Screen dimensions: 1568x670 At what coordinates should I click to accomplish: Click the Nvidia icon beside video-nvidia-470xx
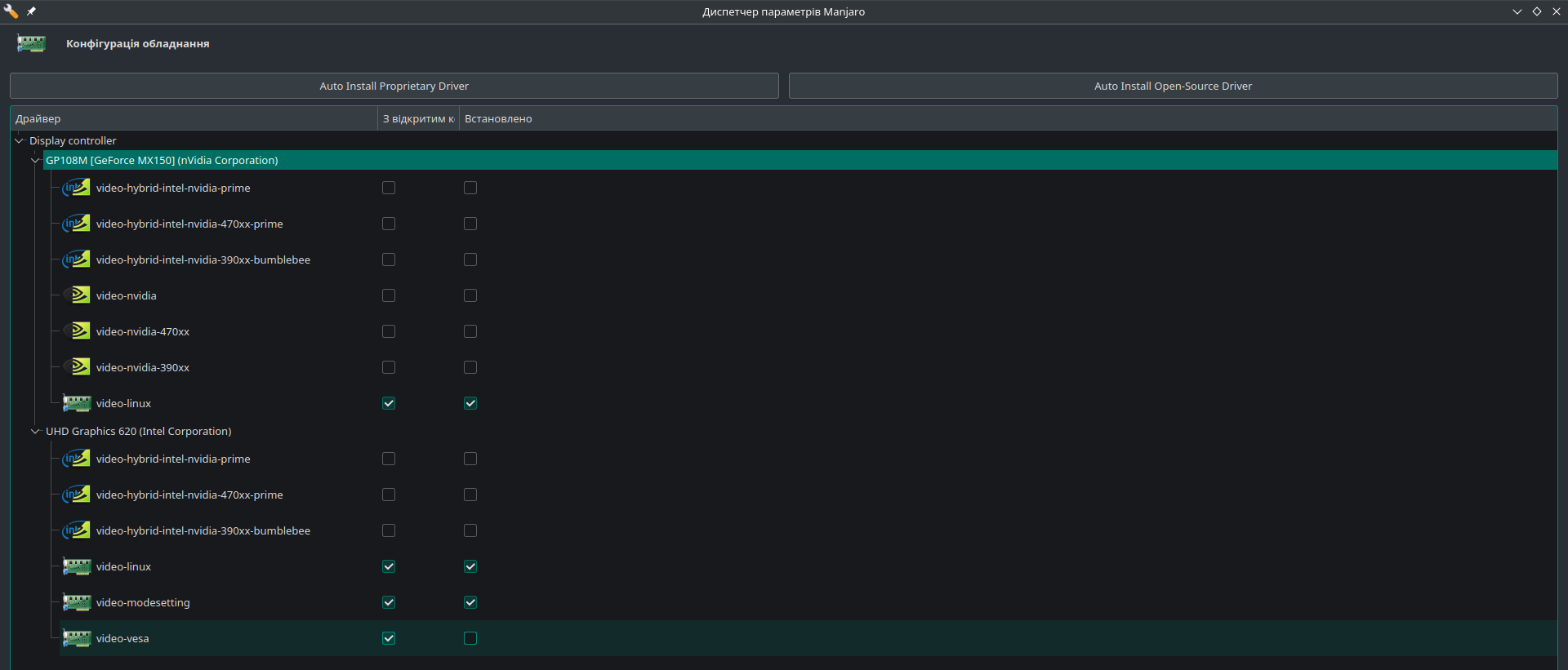click(78, 331)
